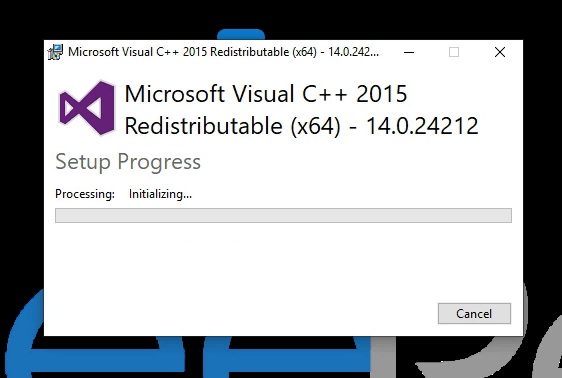
Task: Click the greyed-out maximize button
Action: (454, 52)
